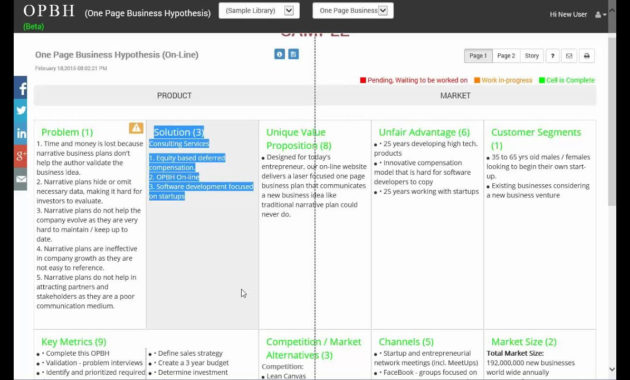Image resolution: width=630 pixels, height=380 pixels.
Task: Open the Story tab
Action: (532, 56)
